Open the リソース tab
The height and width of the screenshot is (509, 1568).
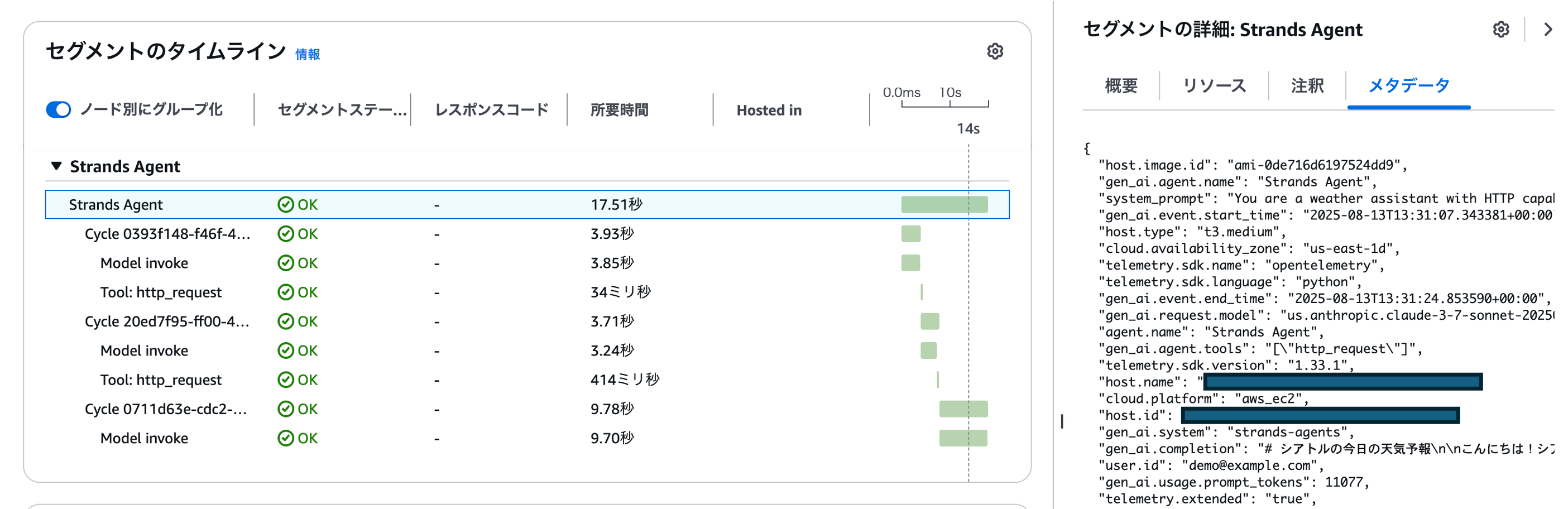[1214, 86]
